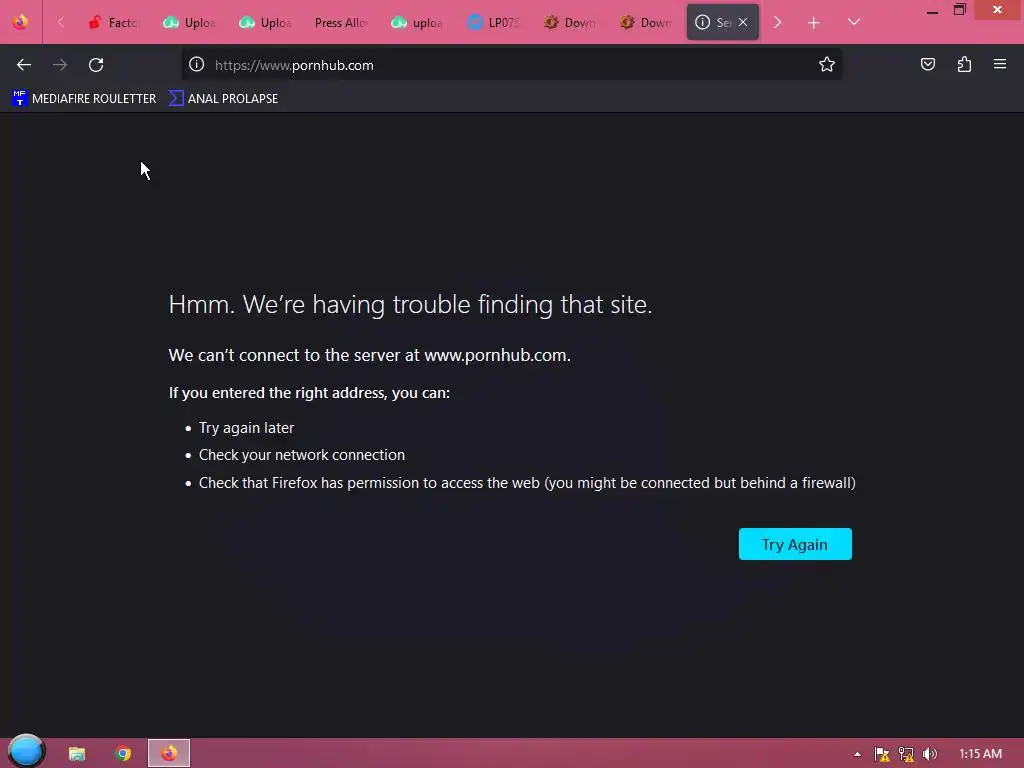
Task: Open the MEDIAFIRE ROULETTER bookmark
Action: point(84,99)
